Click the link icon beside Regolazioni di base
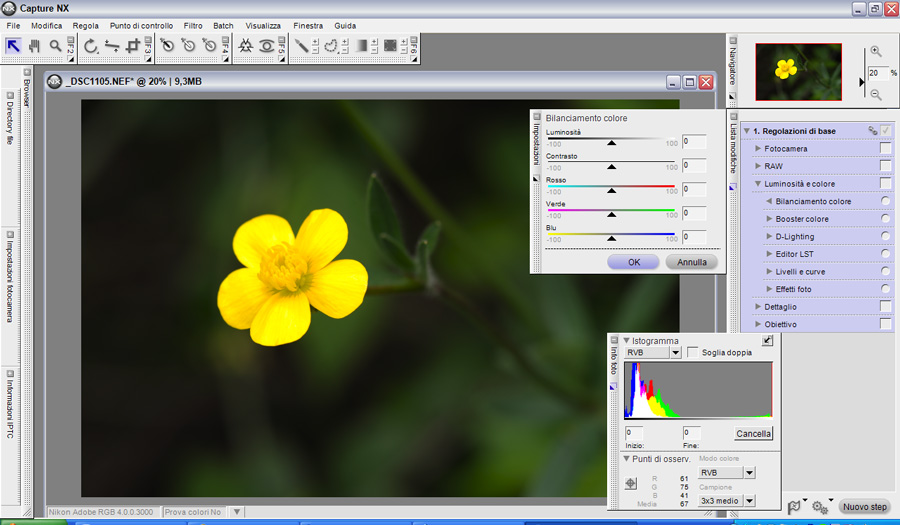This screenshot has height=525, width=900. click(x=872, y=131)
